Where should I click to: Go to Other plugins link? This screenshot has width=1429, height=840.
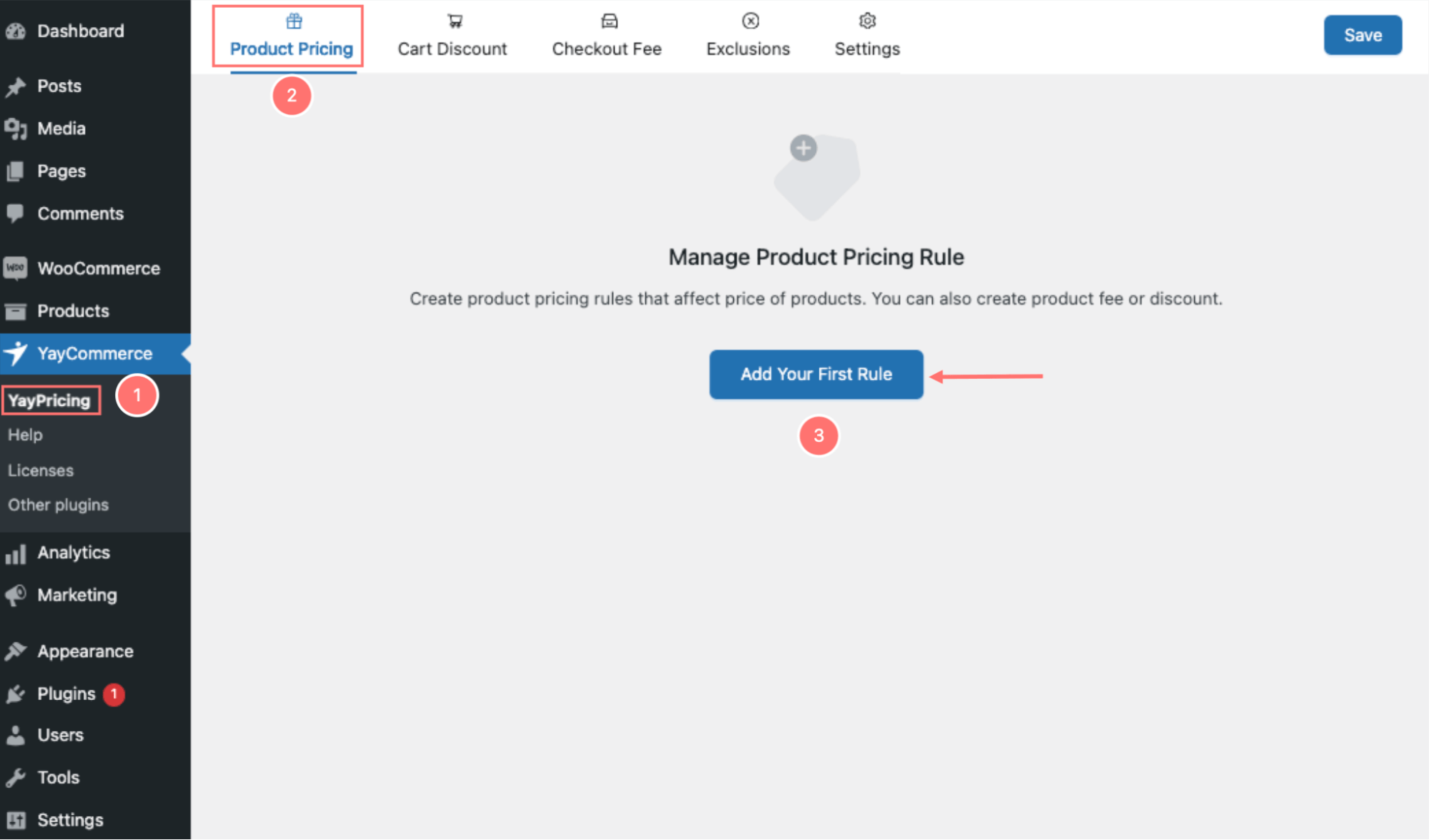click(x=58, y=505)
